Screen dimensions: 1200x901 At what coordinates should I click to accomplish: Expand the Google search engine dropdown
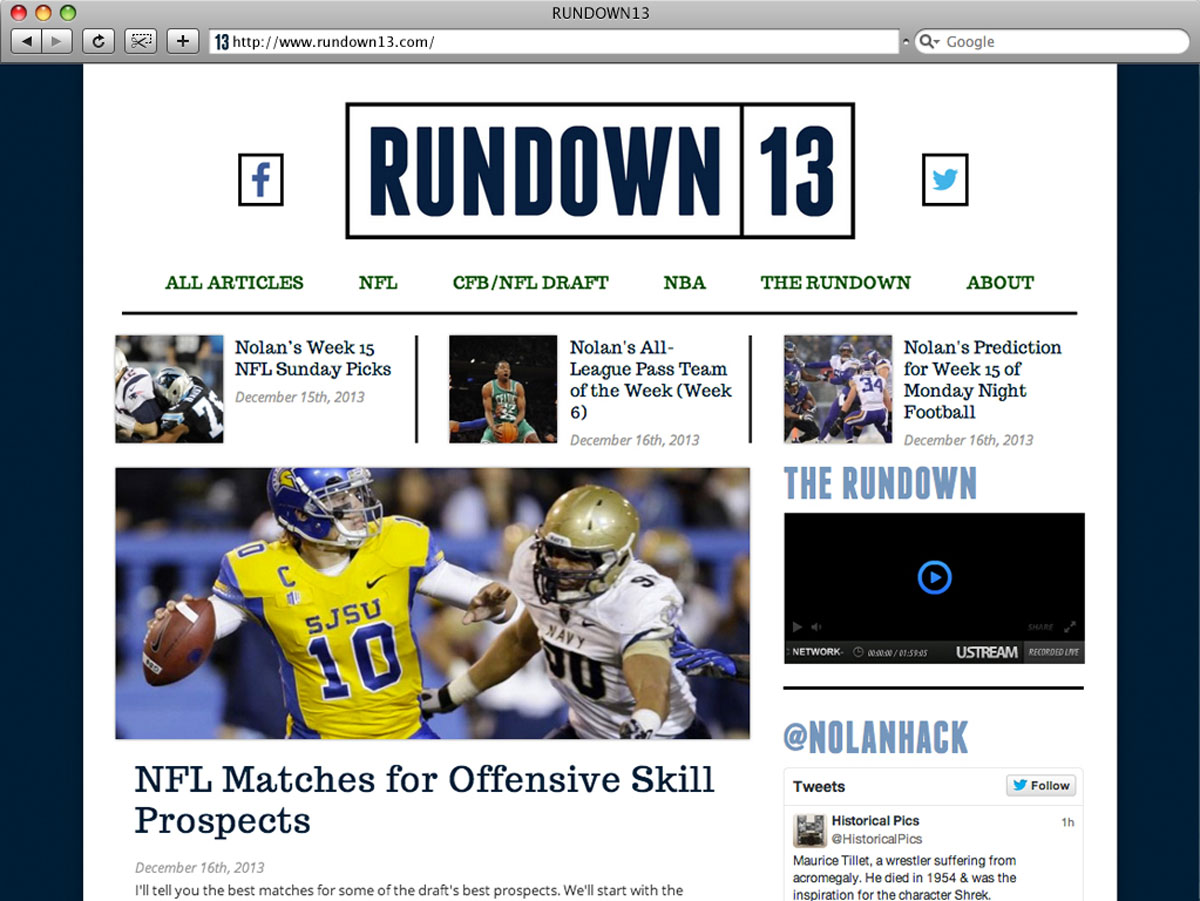pos(929,42)
